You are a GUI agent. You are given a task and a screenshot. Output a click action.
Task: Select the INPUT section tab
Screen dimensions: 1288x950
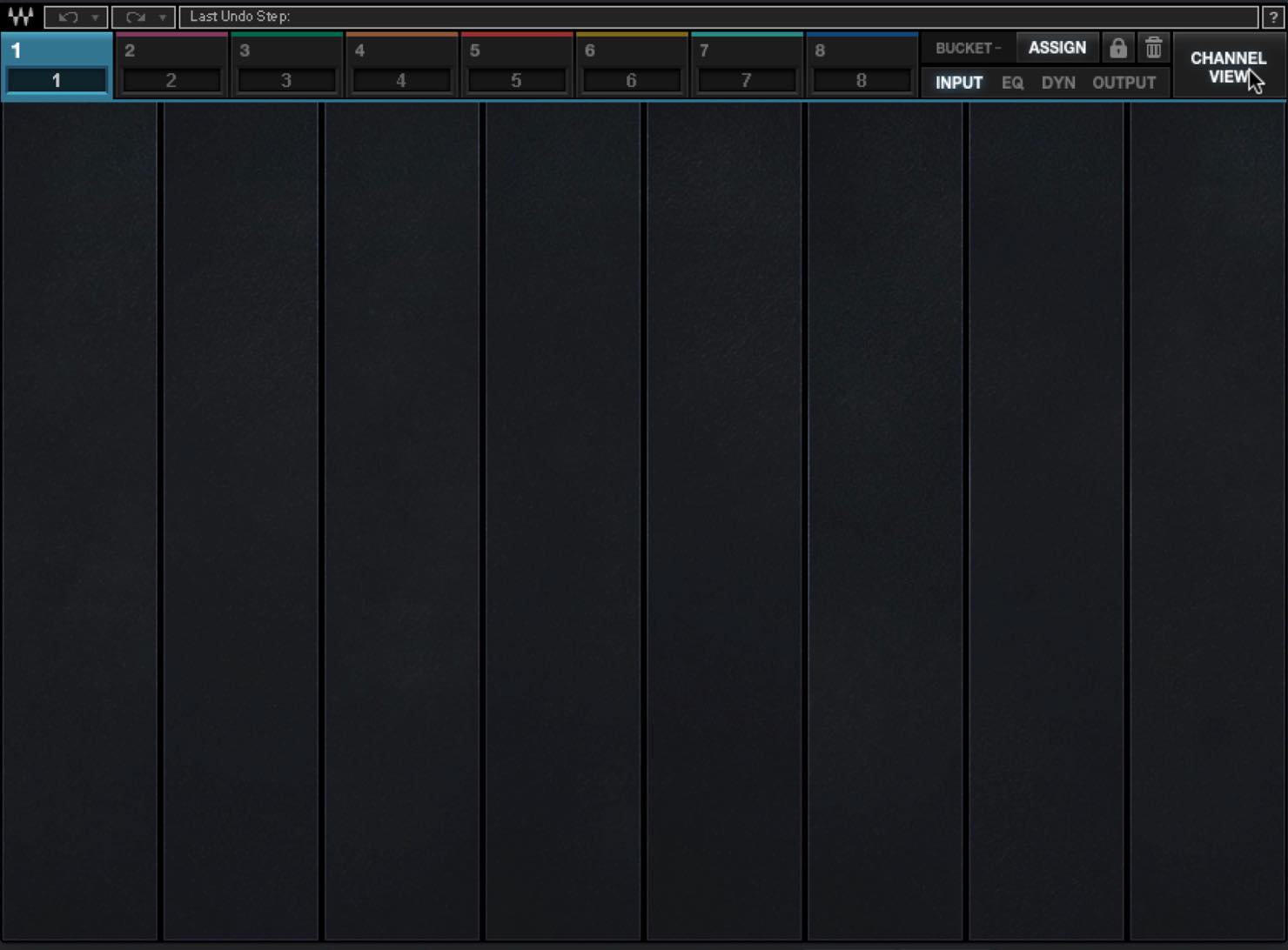[x=959, y=83]
